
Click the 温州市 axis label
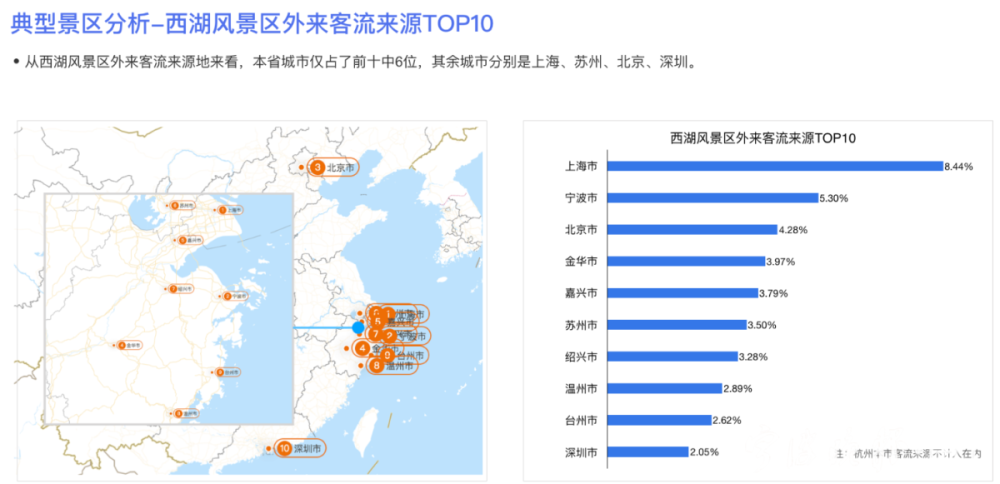click(x=581, y=388)
